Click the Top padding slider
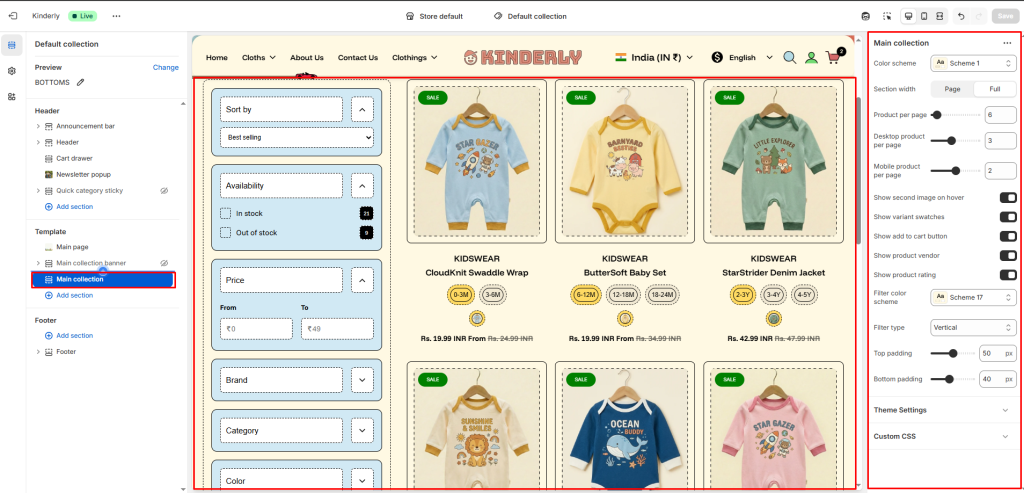Screen dimensions: 1024x493 point(952,353)
